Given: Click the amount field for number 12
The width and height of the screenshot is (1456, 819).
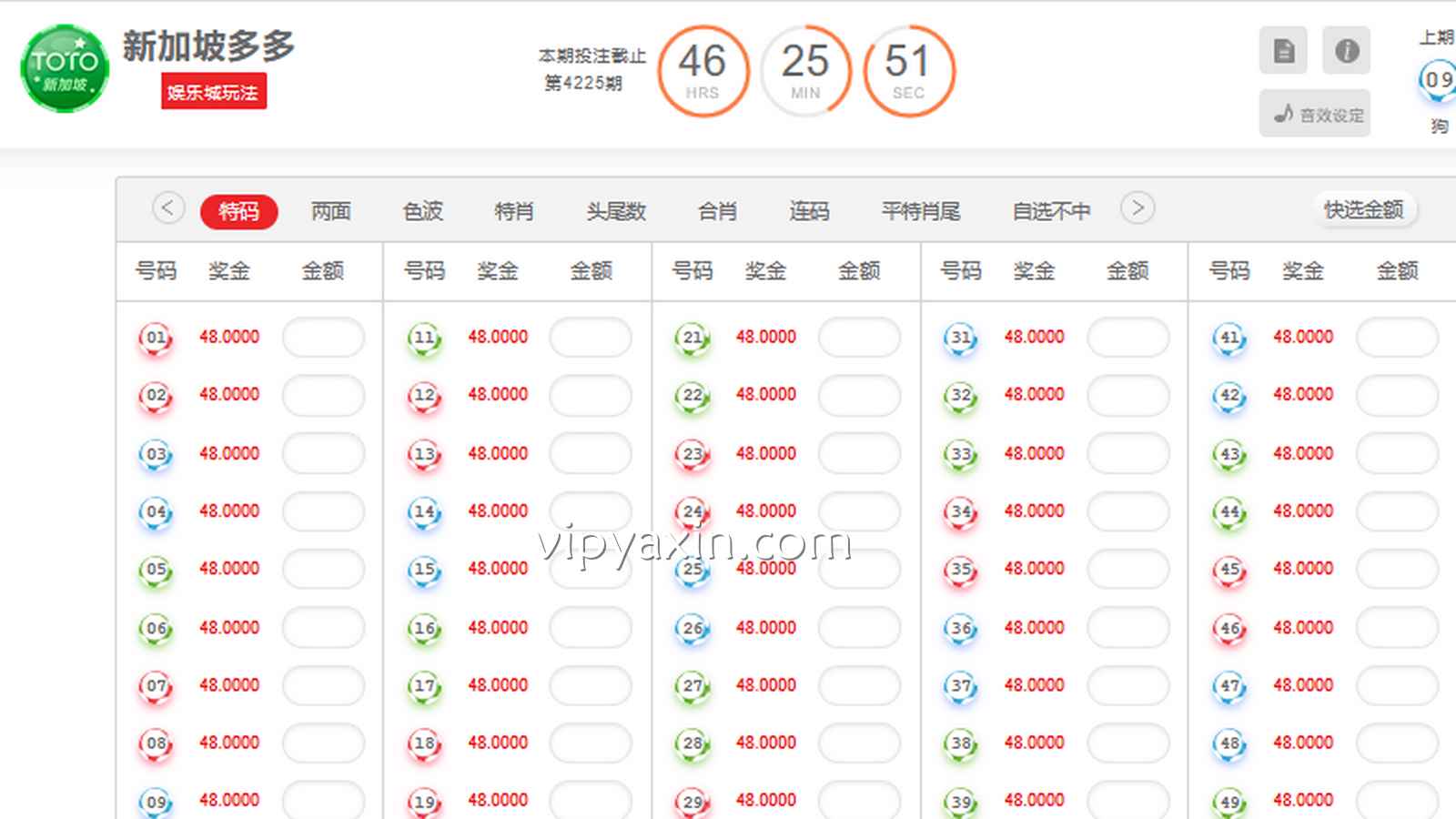Looking at the screenshot, I should [591, 395].
